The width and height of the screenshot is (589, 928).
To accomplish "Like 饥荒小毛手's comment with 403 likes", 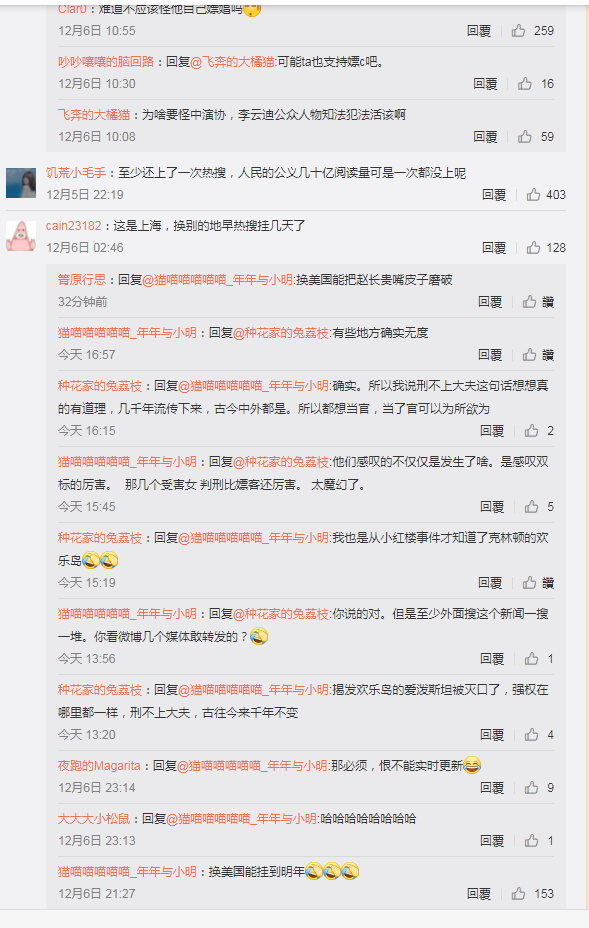I will [x=533, y=195].
